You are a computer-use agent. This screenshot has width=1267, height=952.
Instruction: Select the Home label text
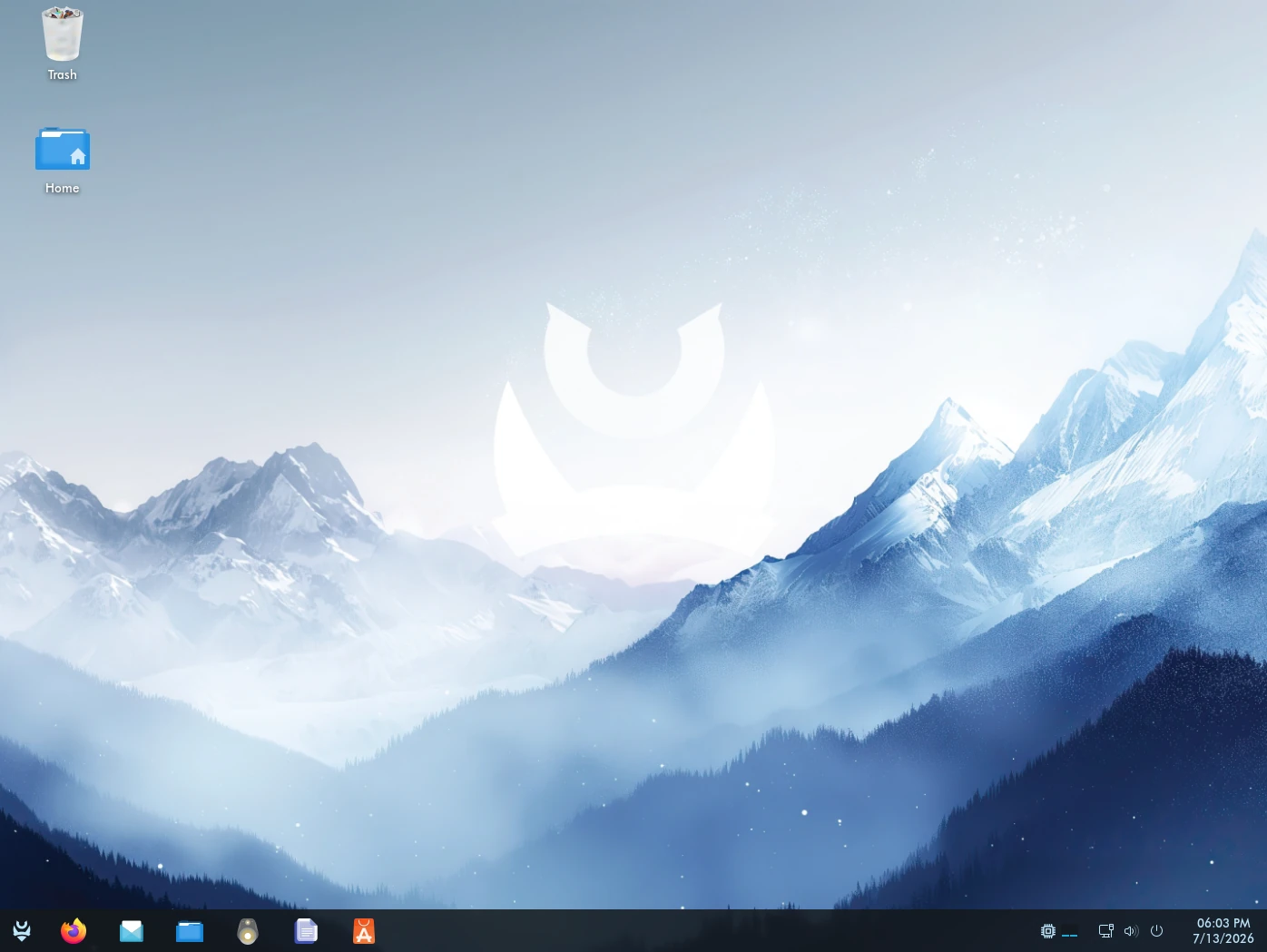(63, 188)
